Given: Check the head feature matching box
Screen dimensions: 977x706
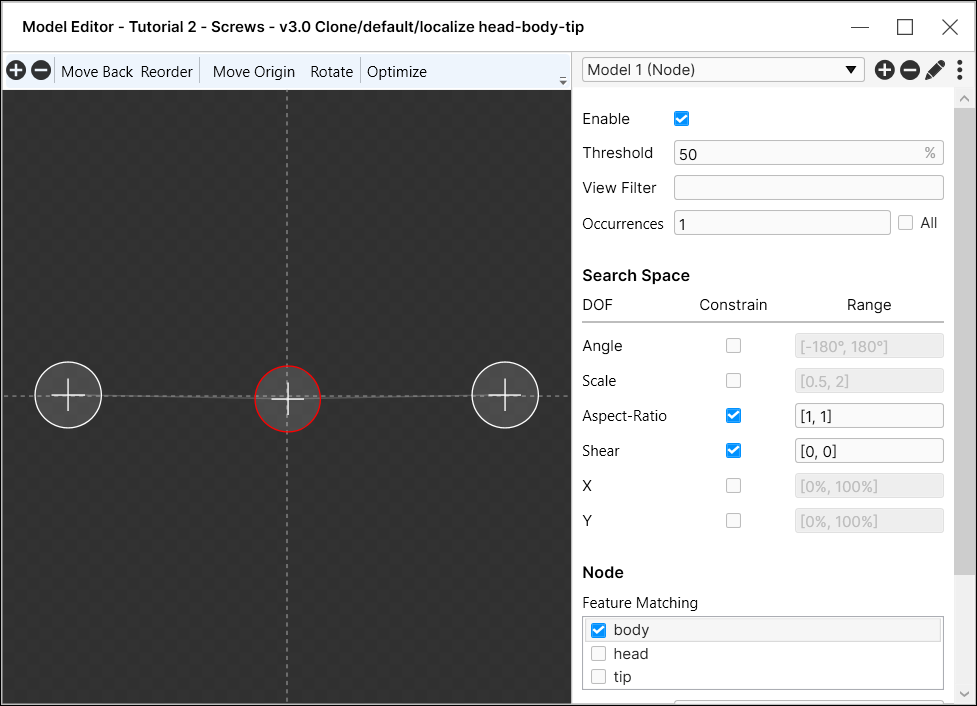Looking at the screenshot, I should pyautogui.click(x=599, y=654).
